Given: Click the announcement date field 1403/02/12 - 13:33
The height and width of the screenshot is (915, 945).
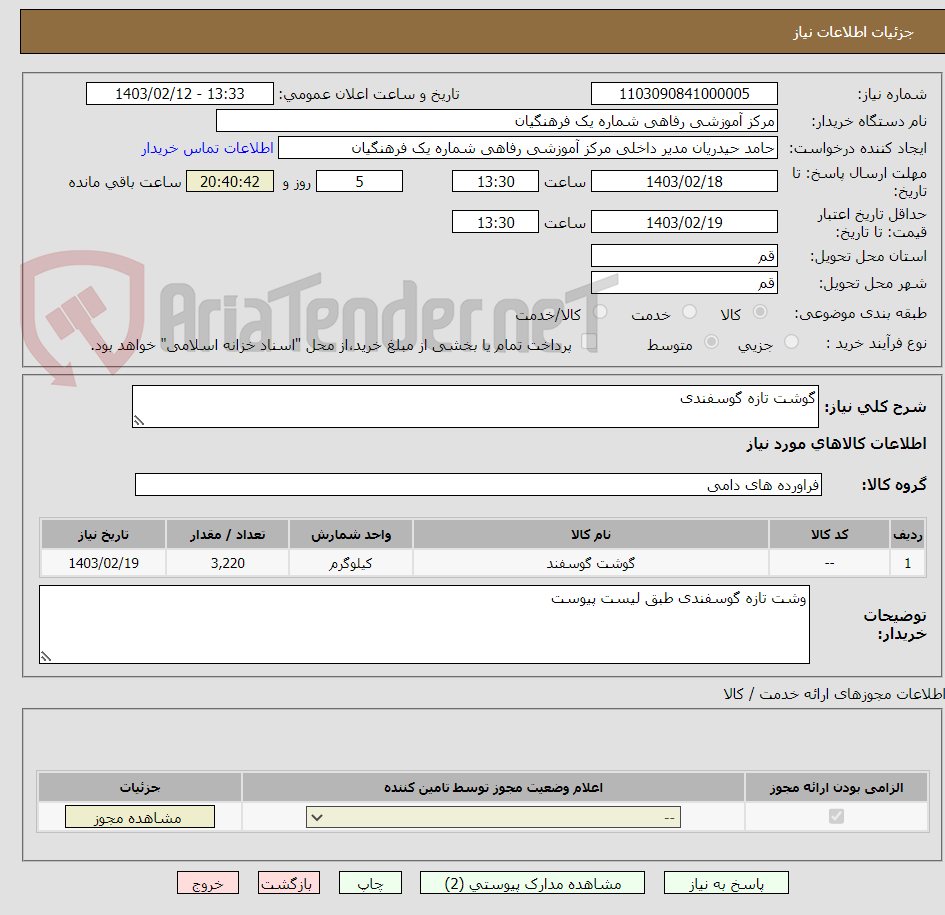Looking at the screenshot, I should 180,94.
